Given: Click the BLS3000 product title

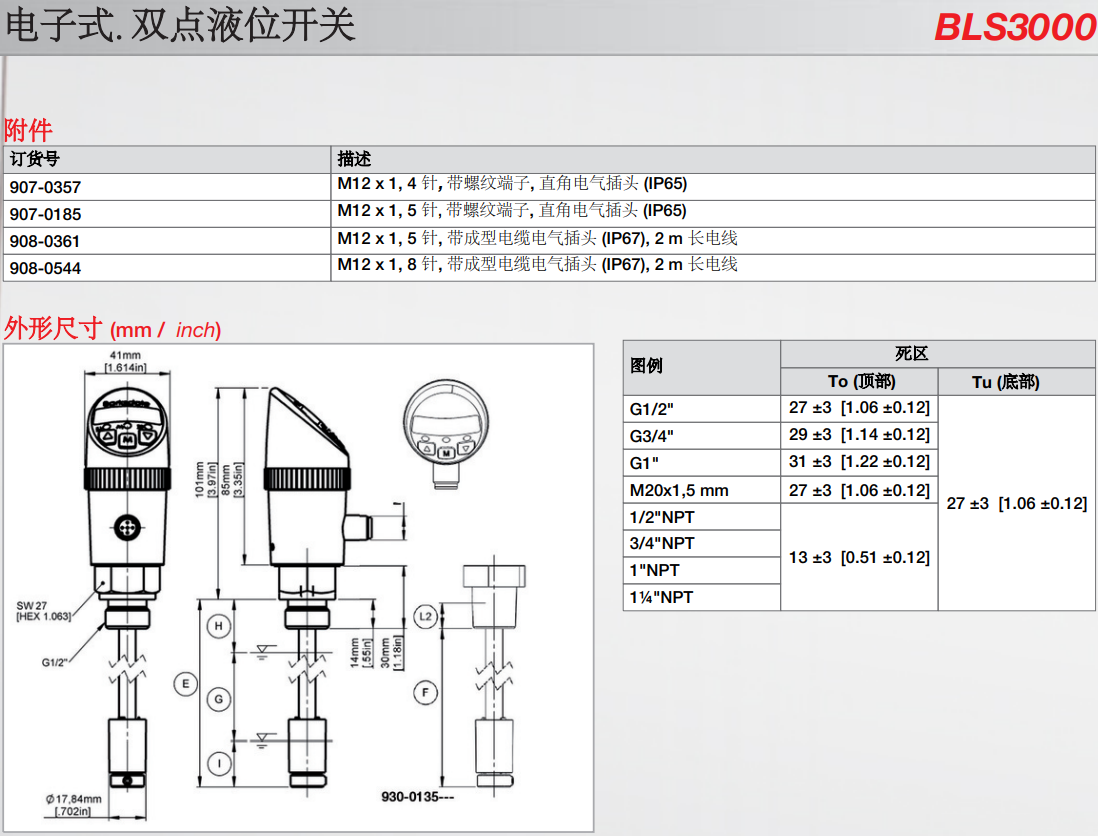Looking at the screenshot, I should [1015, 27].
